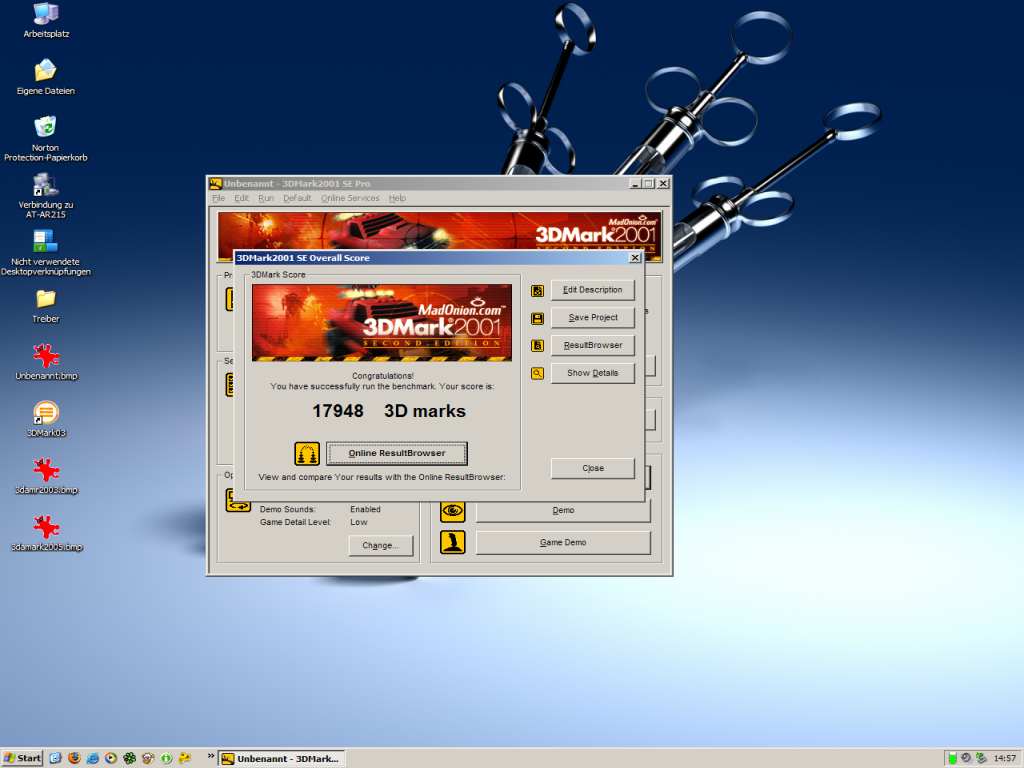
Task: Open the File menu
Action: [x=218, y=198]
